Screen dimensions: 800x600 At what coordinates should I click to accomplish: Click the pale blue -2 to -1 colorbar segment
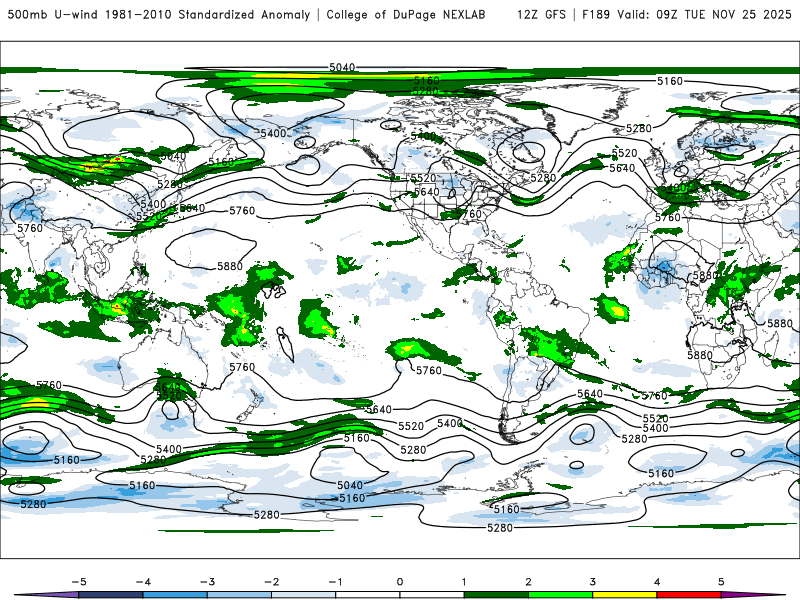click(x=304, y=595)
